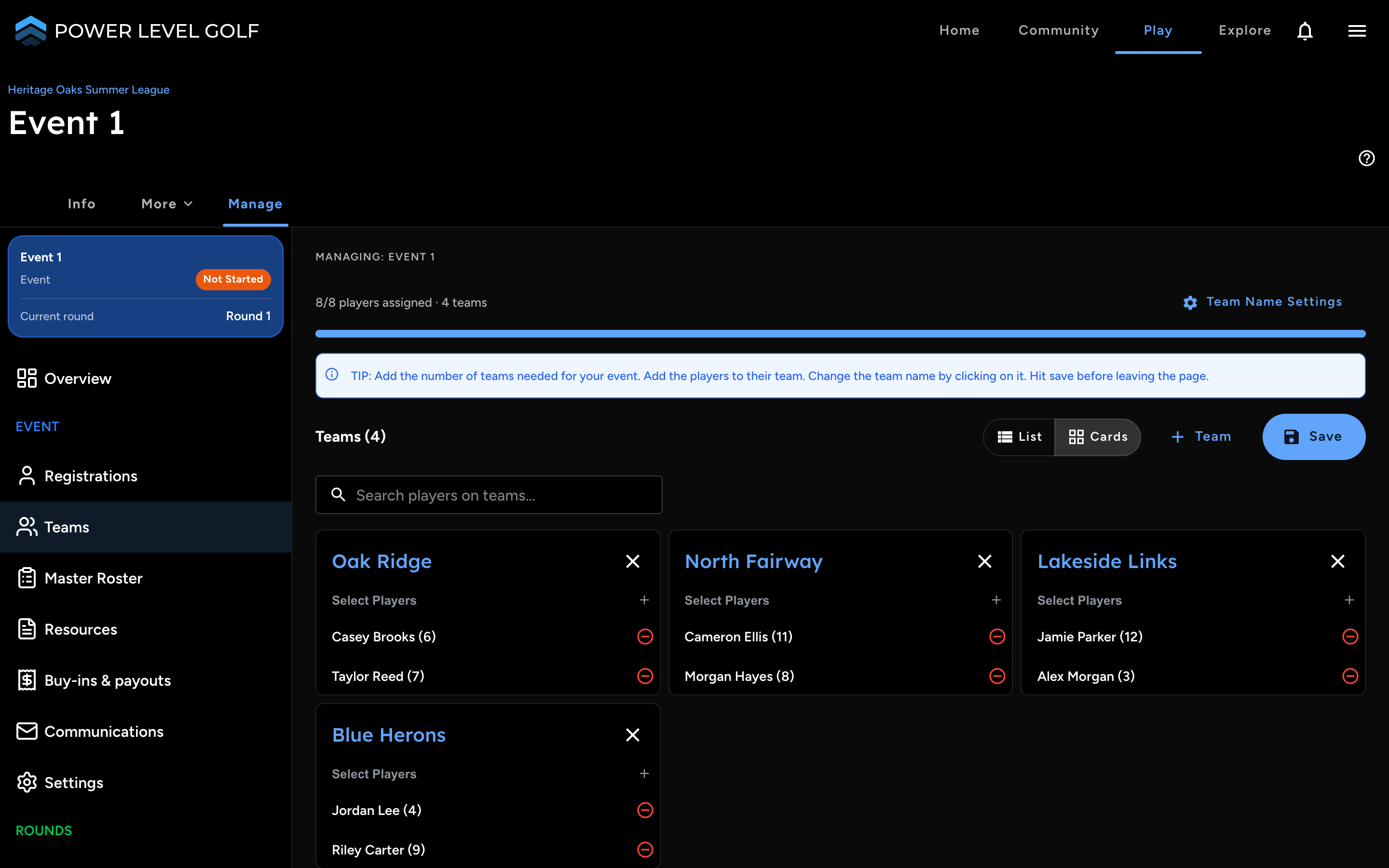1389x868 pixels.
Task: Click the search magnifier icon
Action: pyautogui.click(x=339, y=494)
